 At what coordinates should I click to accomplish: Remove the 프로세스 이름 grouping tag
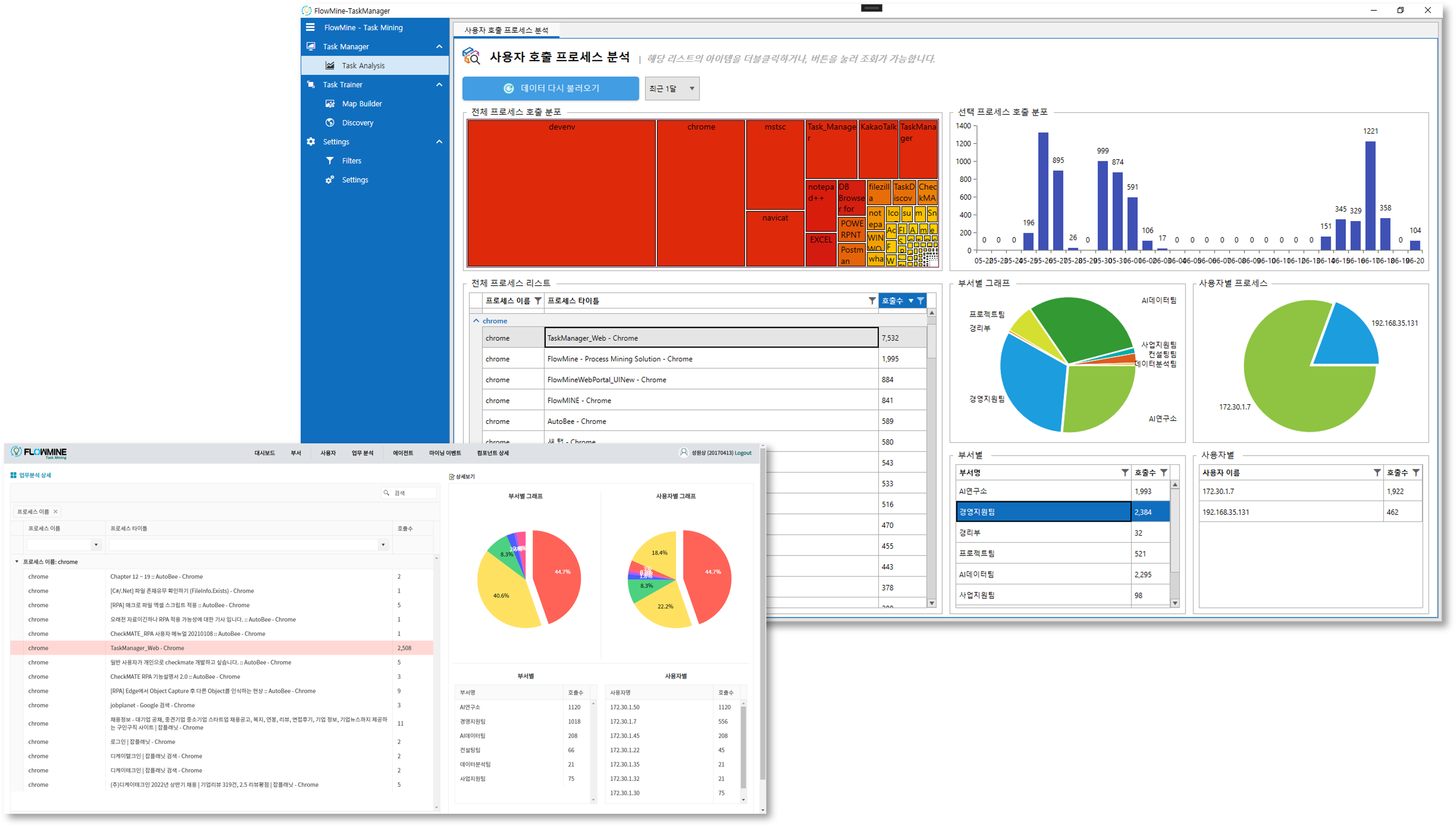[x=56, y=511]
